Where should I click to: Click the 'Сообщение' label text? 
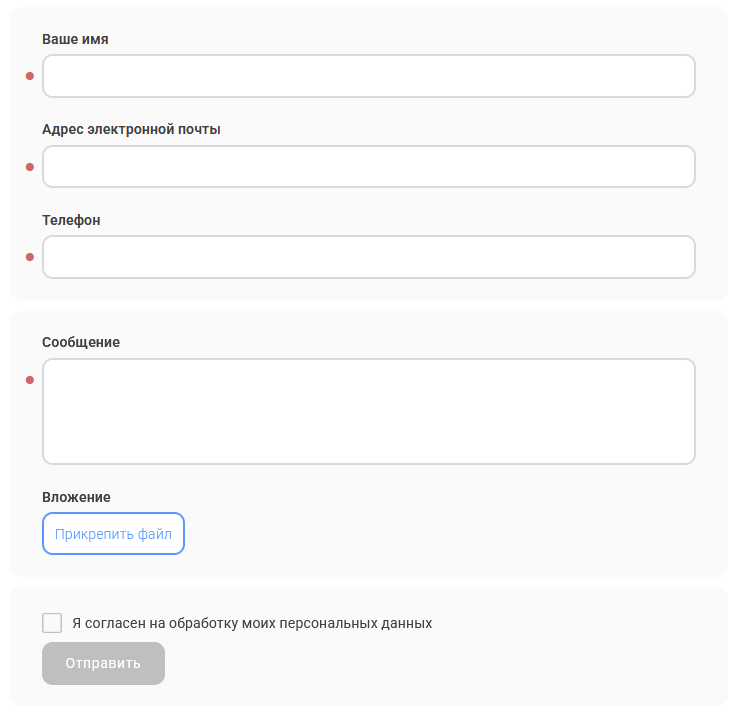(81, 342)
